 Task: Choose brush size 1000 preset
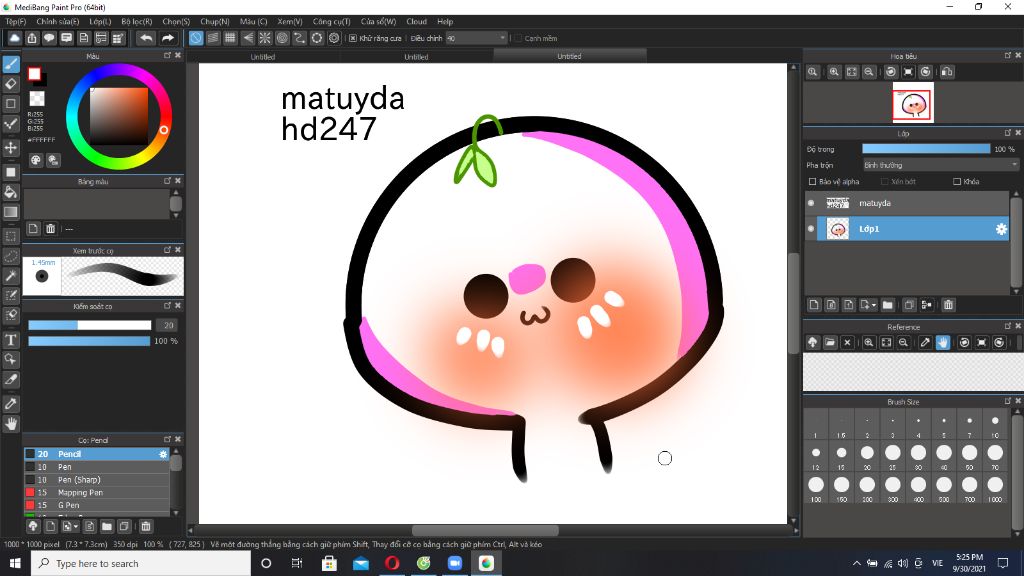pos(995,488)
